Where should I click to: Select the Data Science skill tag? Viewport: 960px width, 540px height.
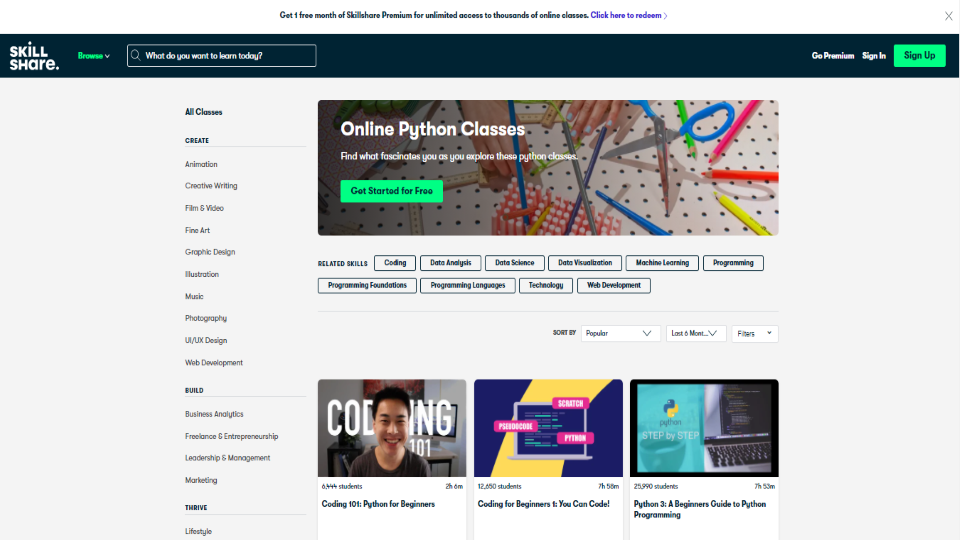coord(514,263)
